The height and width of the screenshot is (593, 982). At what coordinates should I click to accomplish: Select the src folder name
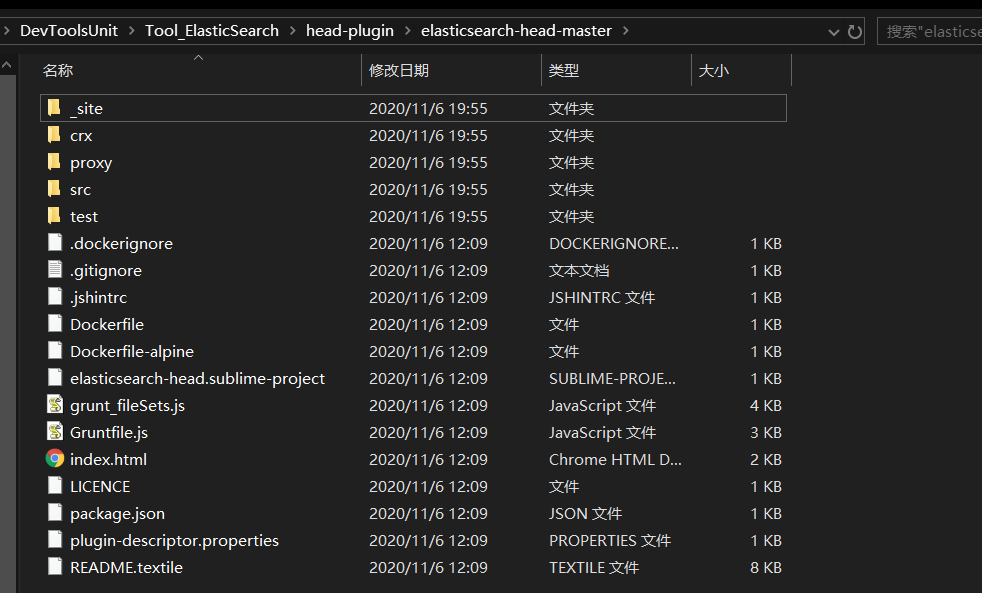click(80, 189)
